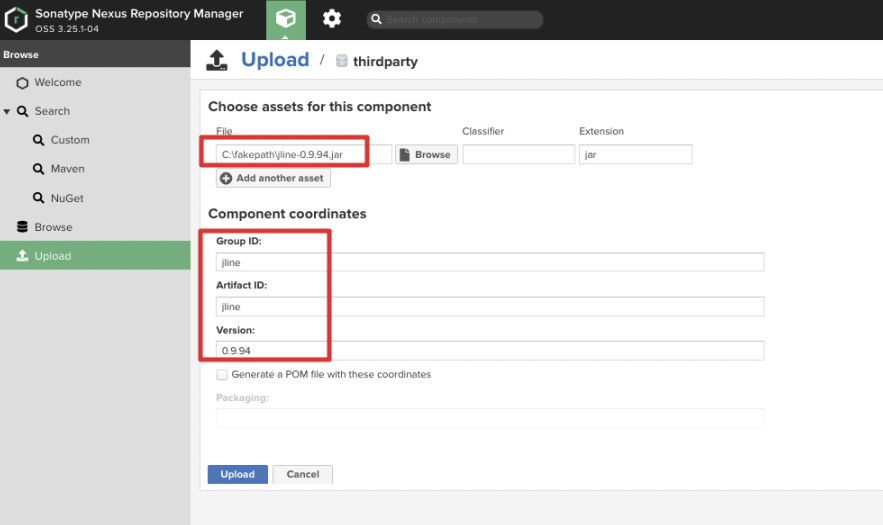Click the Custom search magnifier icon
Viewport: 883px width, 525px height.
pos(38,140)
